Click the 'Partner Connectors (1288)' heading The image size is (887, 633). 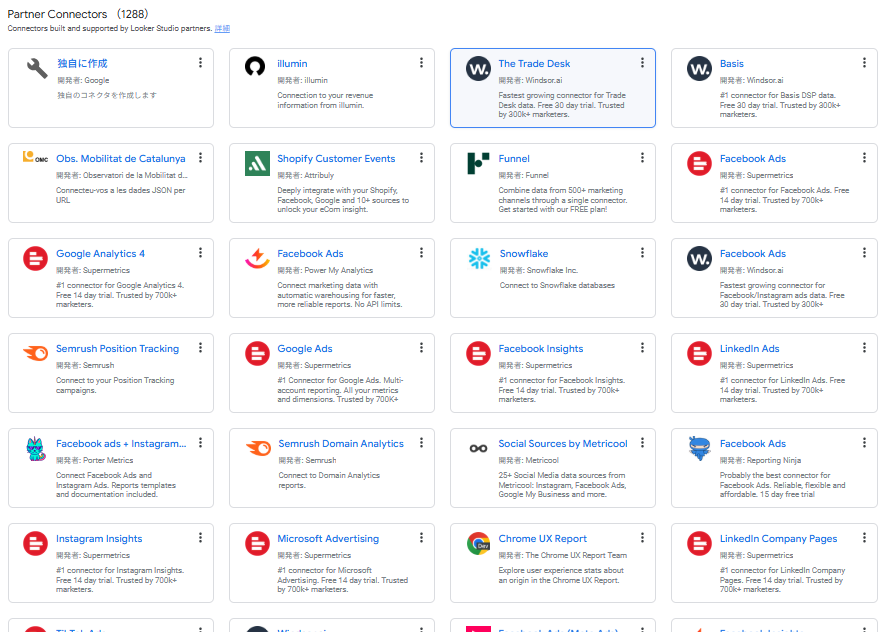(x=77, y=14)
